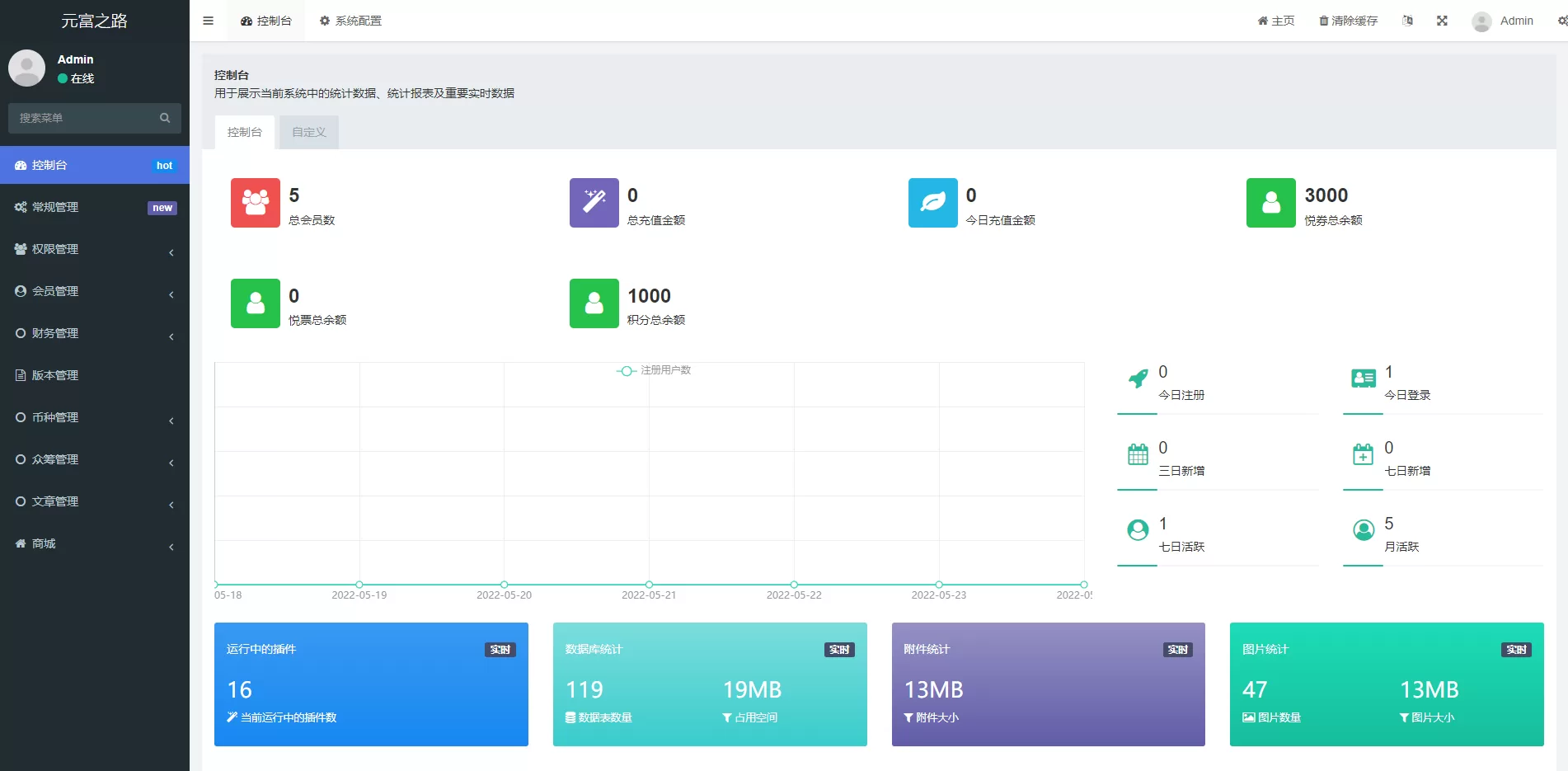
Task: Click the search magnifier icon in sidebar
Action: [165, 118]
